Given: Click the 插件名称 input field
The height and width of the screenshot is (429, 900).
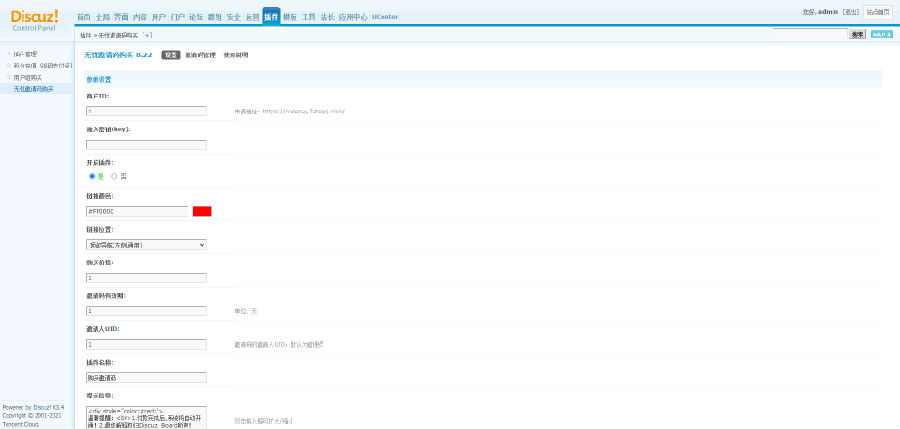Looking at the screenshot, I should (x=146, y=378).
